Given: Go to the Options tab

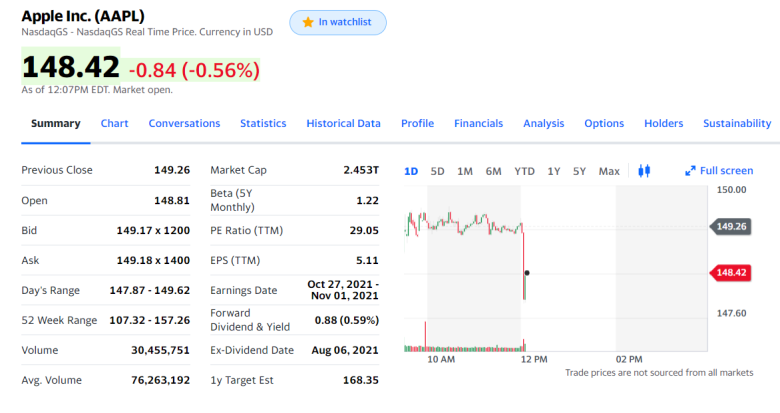Looking at the screenshot, I should coord(604,123).
